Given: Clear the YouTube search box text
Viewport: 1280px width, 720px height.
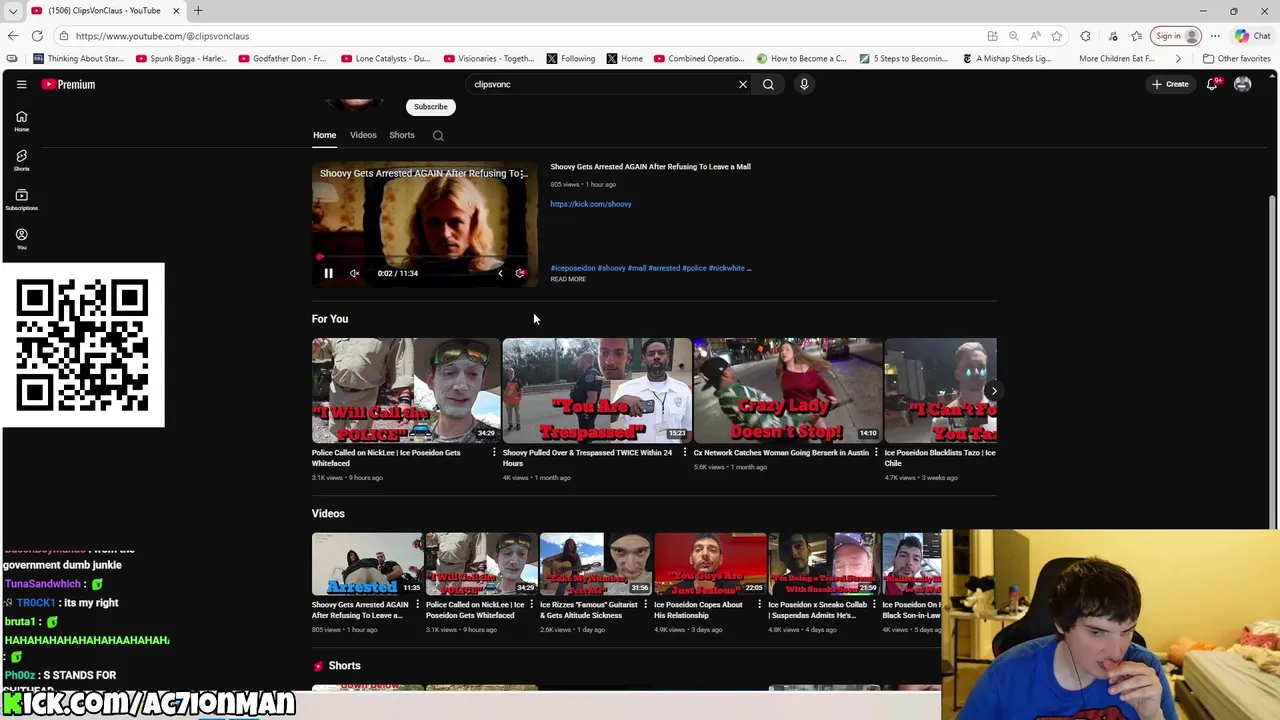Looking at the screenshot, I should coord(742,84).
